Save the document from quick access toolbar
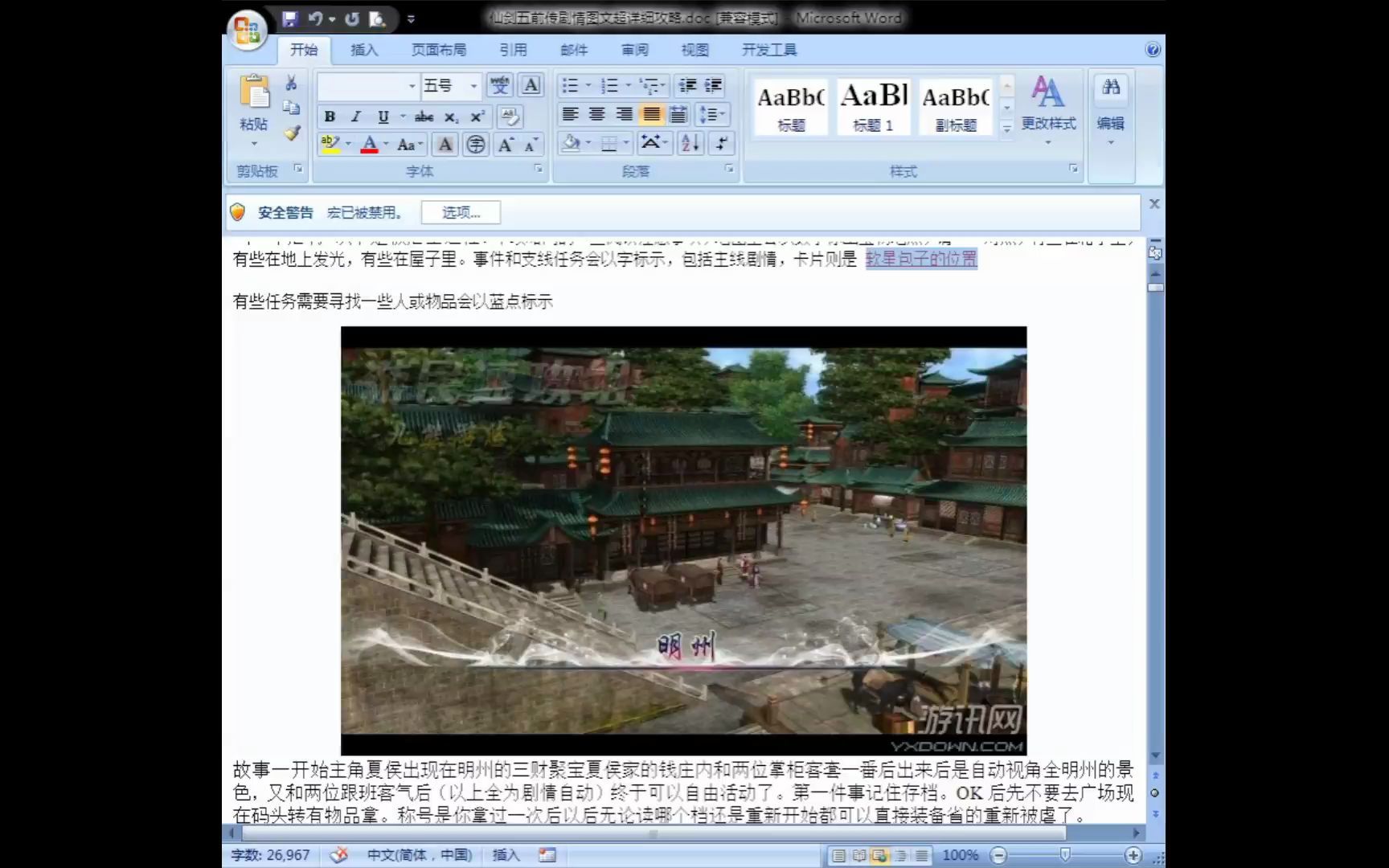 coord(290,18)
